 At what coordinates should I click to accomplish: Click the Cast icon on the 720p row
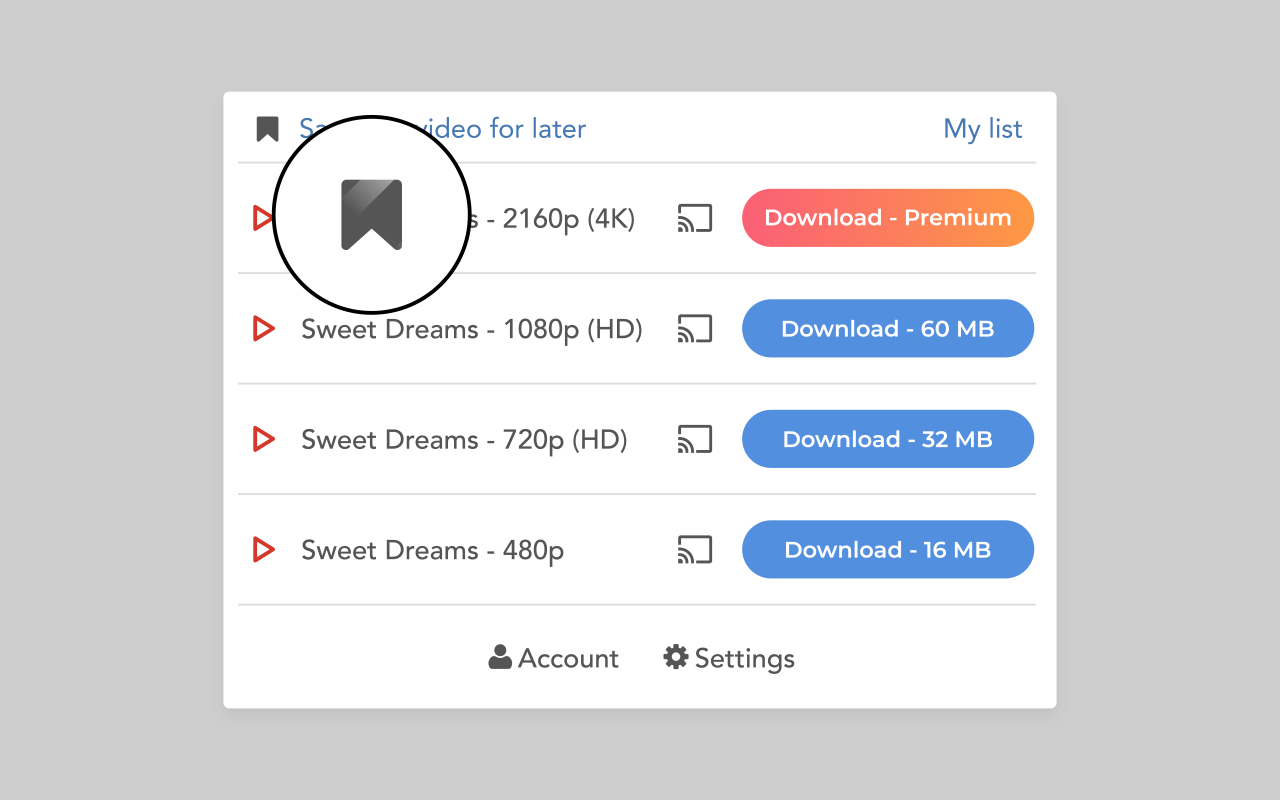pyautogui.click(x=695, y=438)
